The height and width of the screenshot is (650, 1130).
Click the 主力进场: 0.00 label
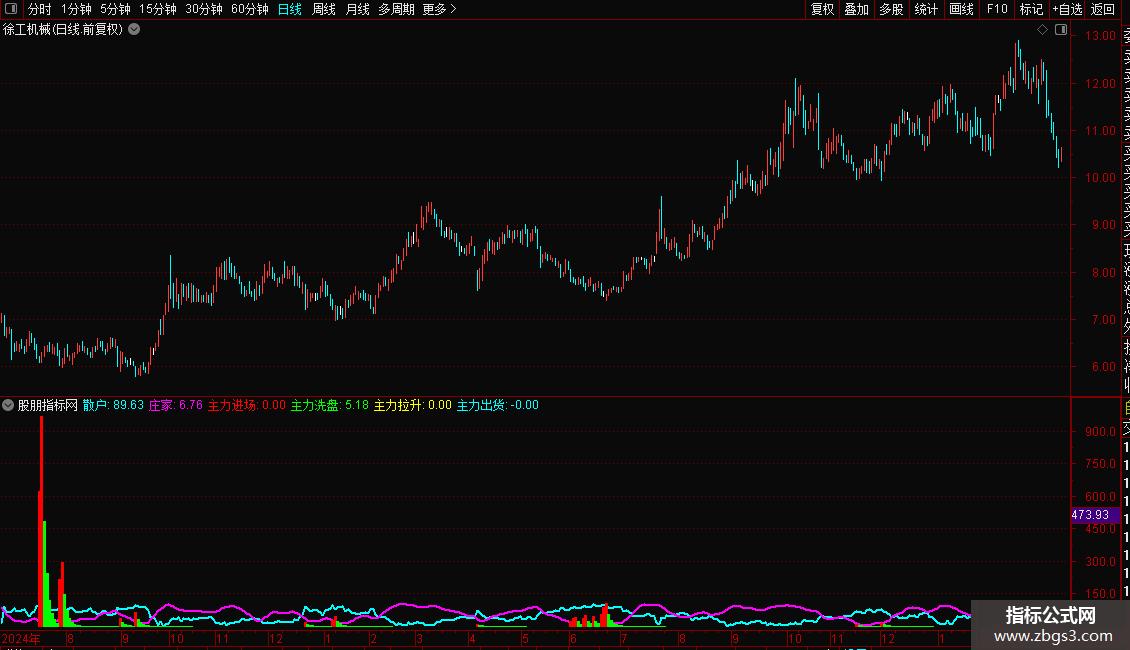coord(246,405)
